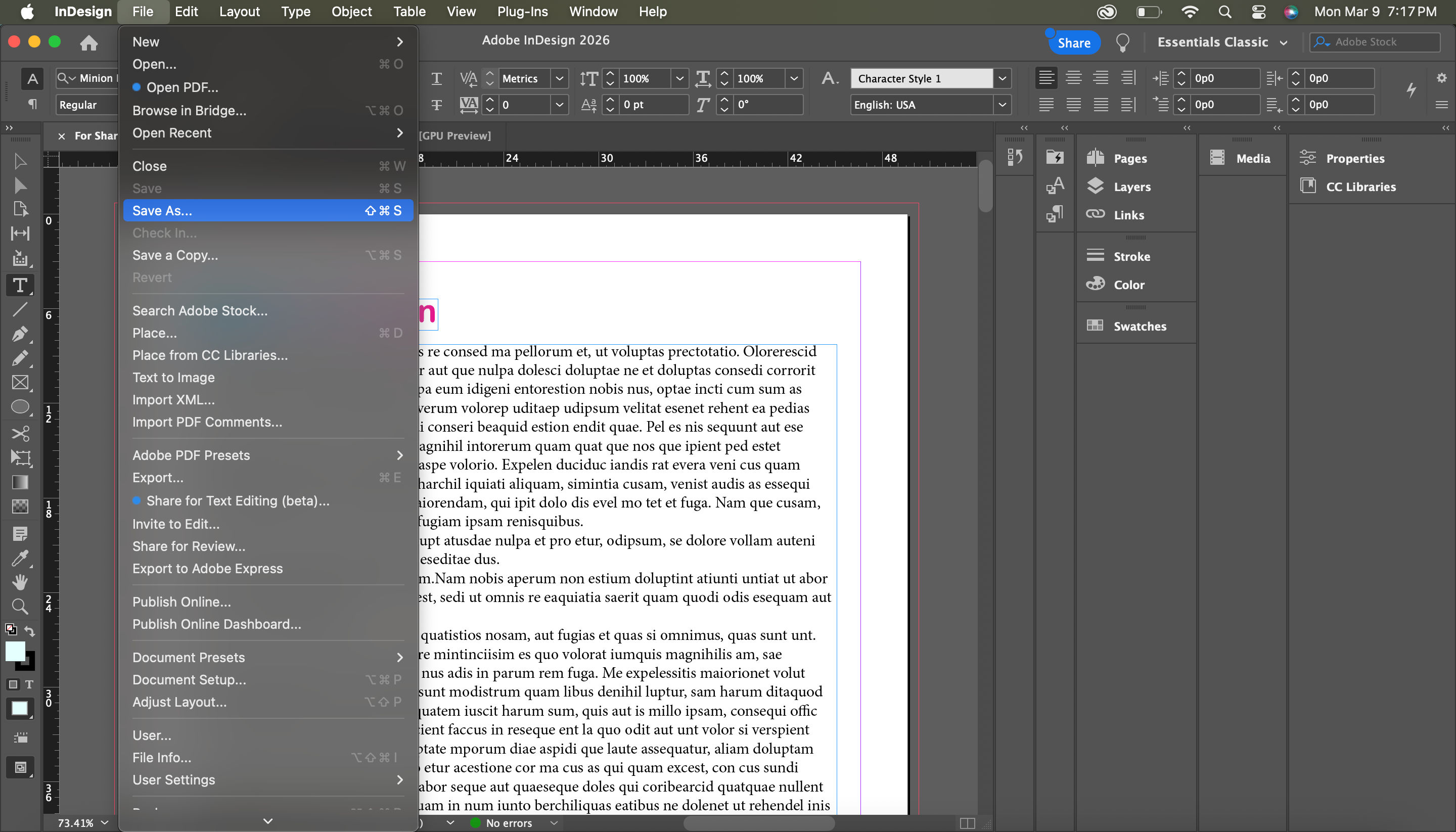Select the Hand tool

pyautogui.click(x=20, y=582)
